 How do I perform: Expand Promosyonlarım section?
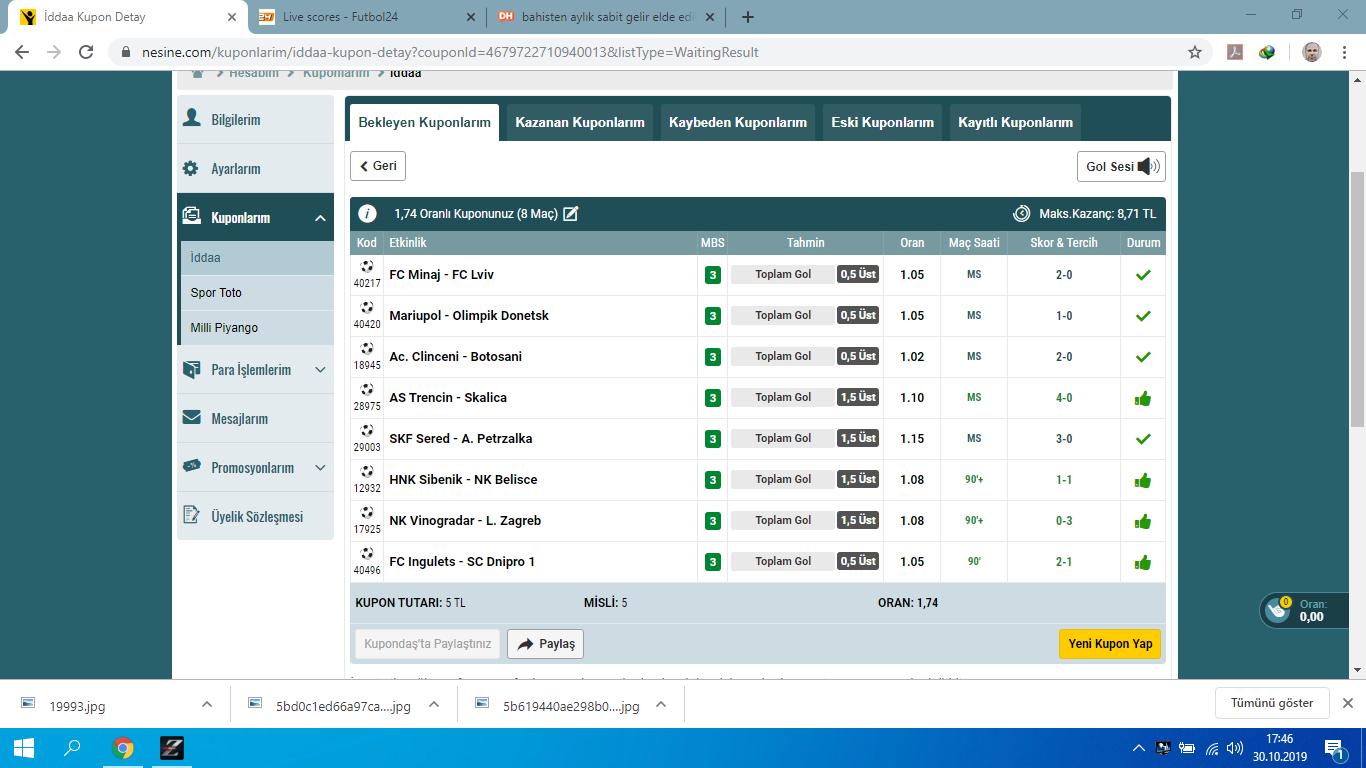320,468
